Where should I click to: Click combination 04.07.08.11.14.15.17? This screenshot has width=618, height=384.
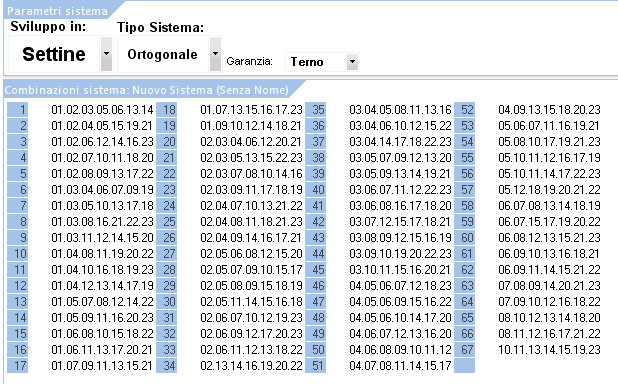click(x=400, y=365)
